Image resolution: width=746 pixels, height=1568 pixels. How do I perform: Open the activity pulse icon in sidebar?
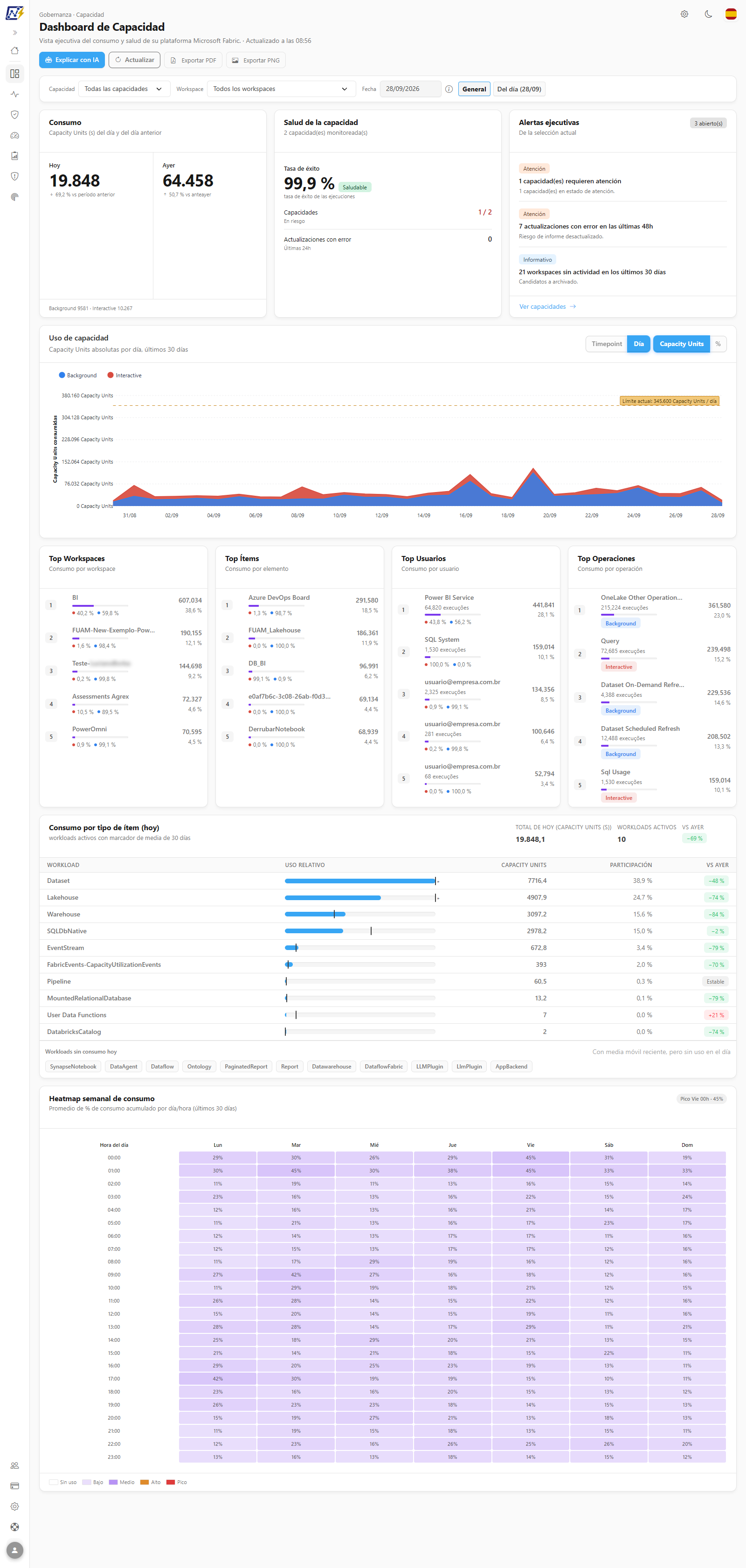point(14,94)
